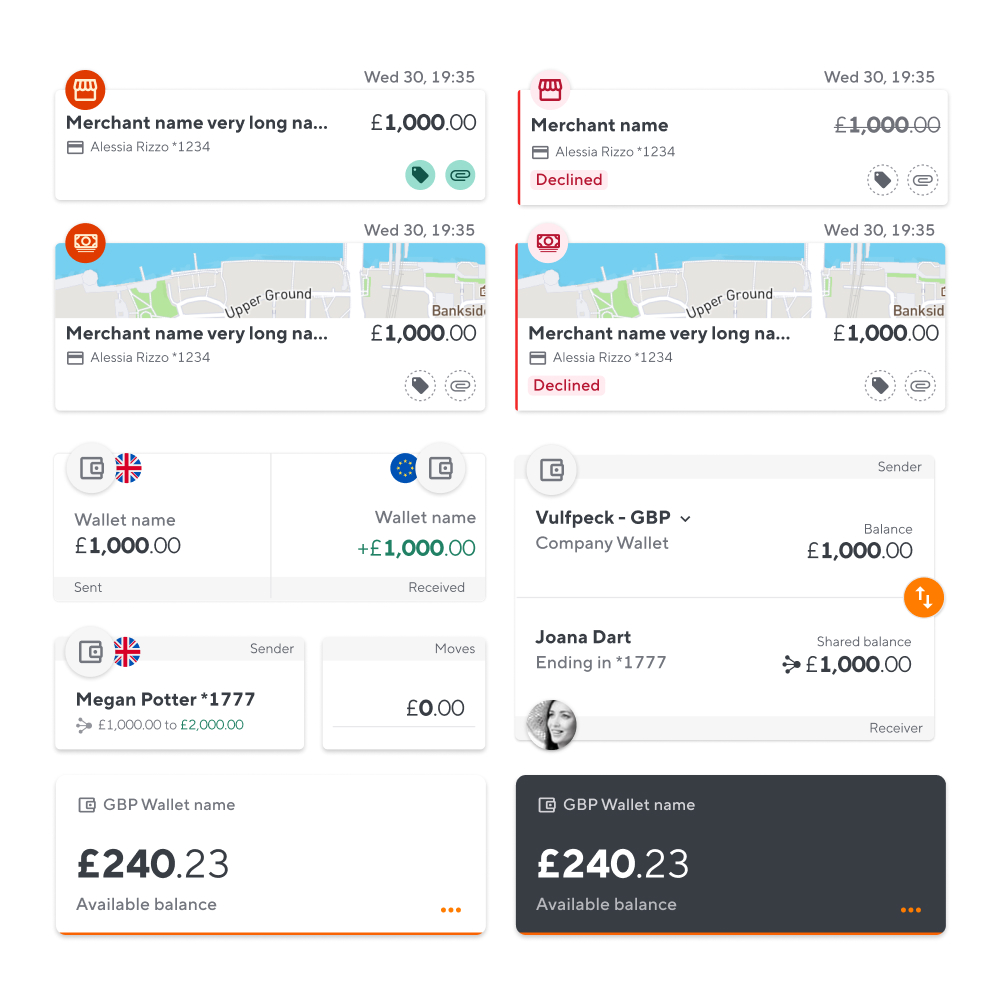1000x1000 pixels.
Task: Click the EU flag on the Received wallet
Action: pos(404,468)
